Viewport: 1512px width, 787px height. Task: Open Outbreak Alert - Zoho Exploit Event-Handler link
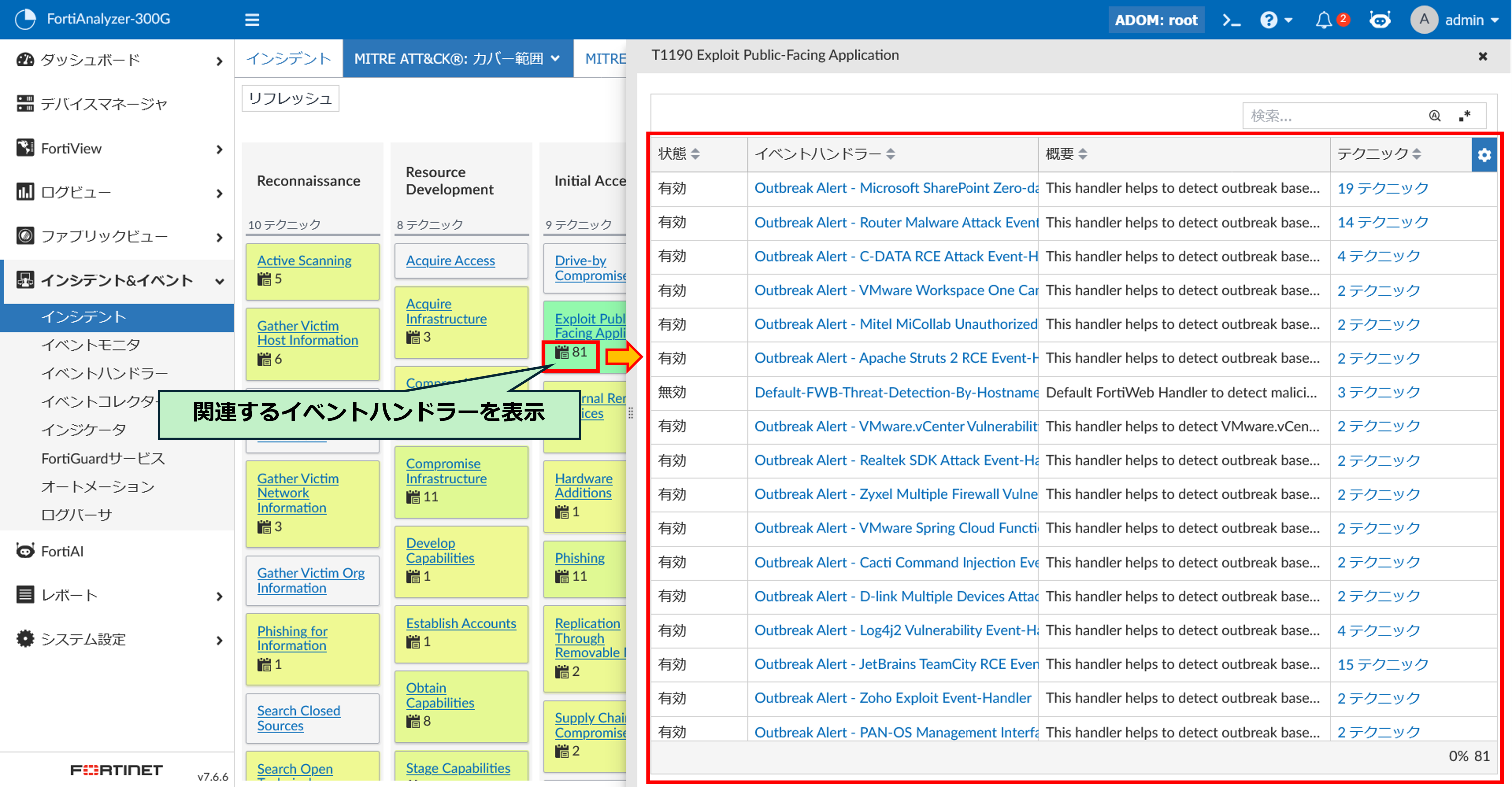click(x=892, y=698)
